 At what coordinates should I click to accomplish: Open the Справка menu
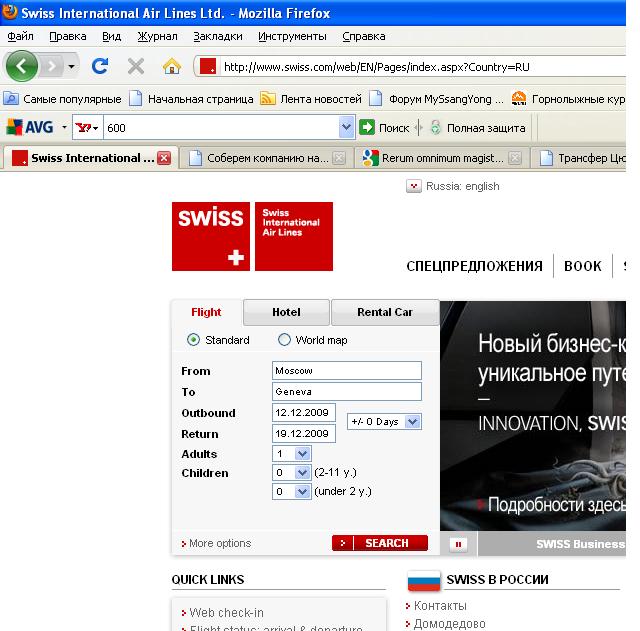coord(364,36)
